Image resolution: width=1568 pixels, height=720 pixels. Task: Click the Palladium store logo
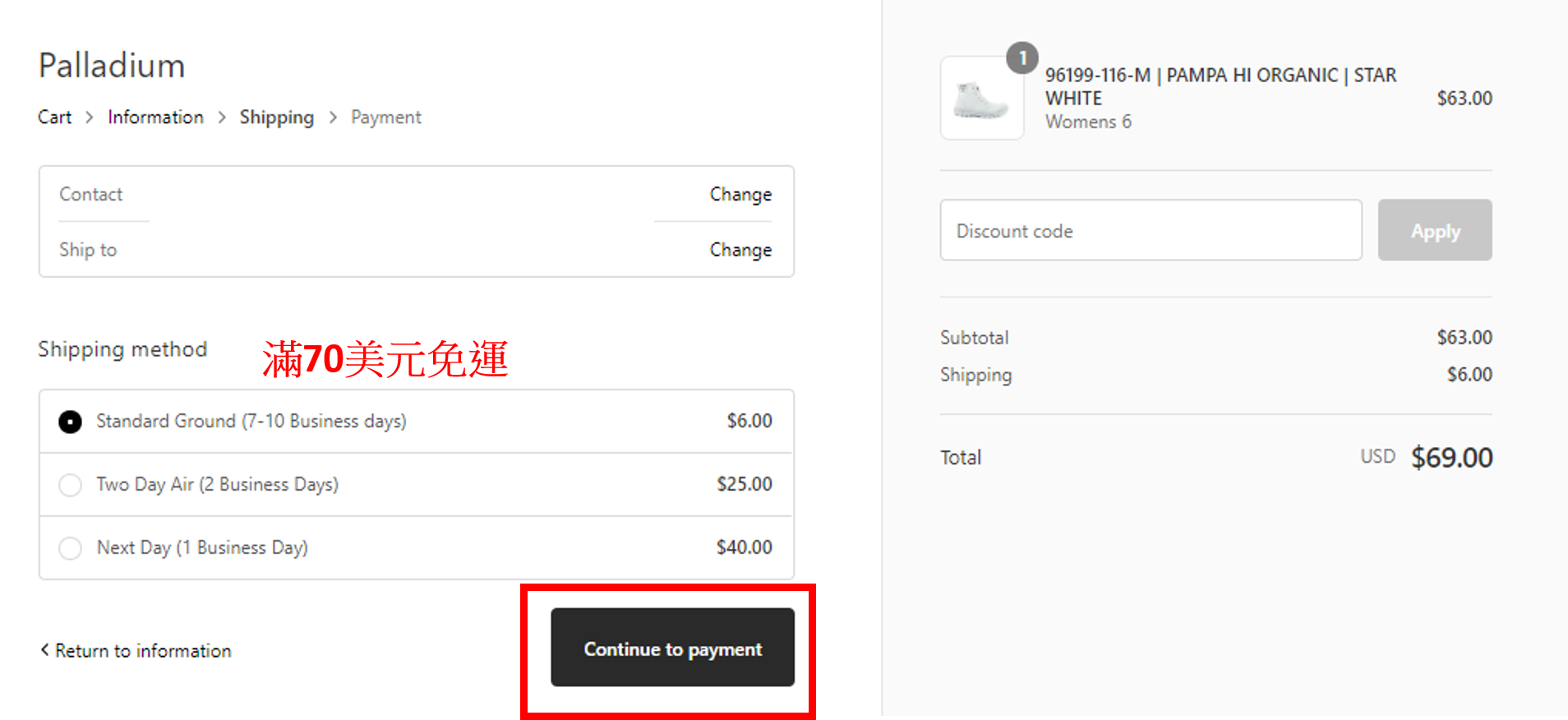click(x=112, y=66)
